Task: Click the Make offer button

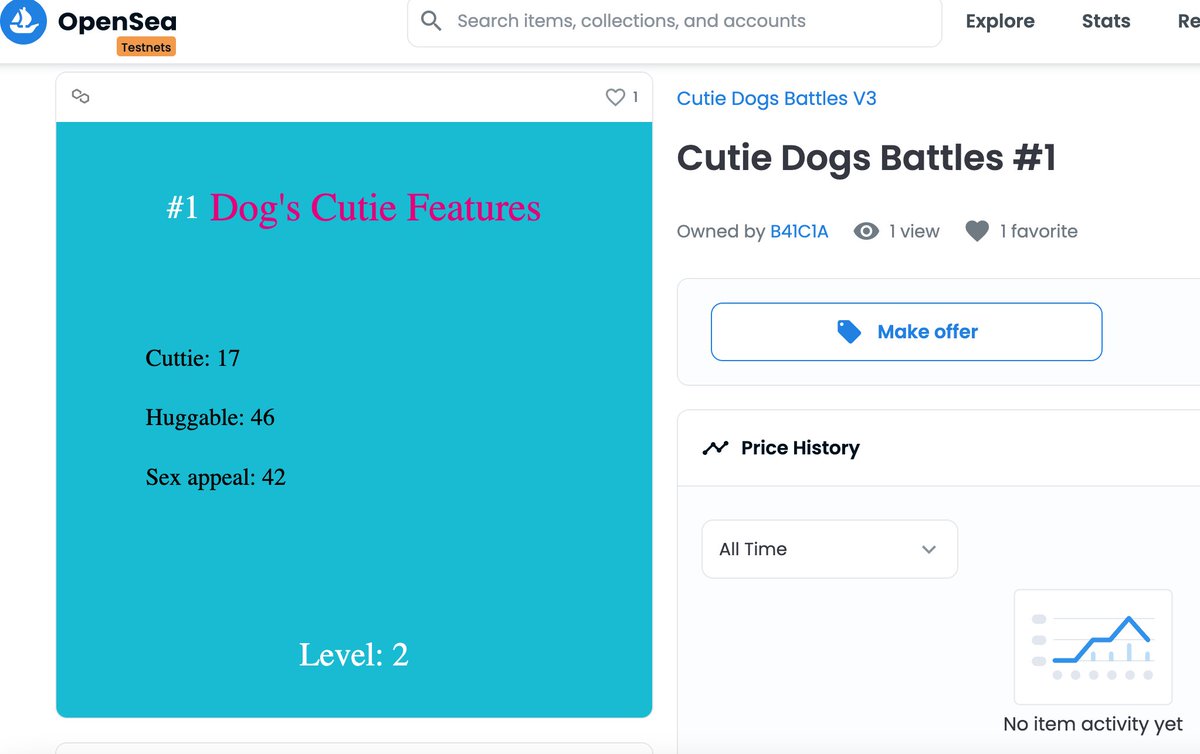Action: (906, 332)
